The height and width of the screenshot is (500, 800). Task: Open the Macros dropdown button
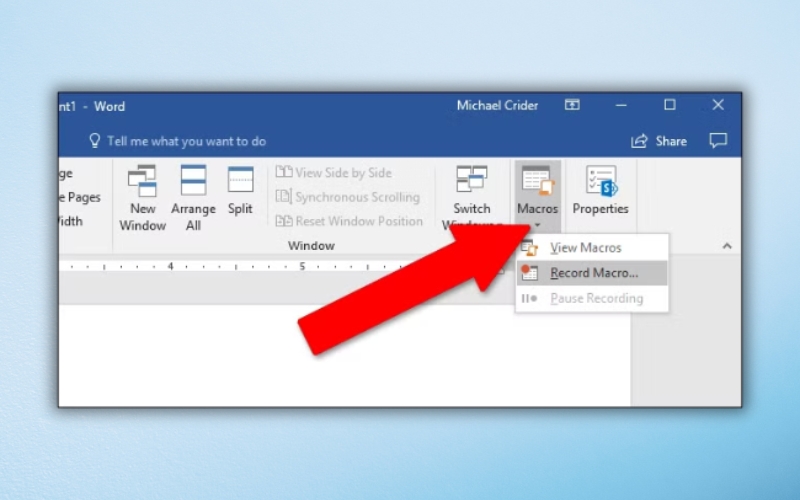click(538, 197)
